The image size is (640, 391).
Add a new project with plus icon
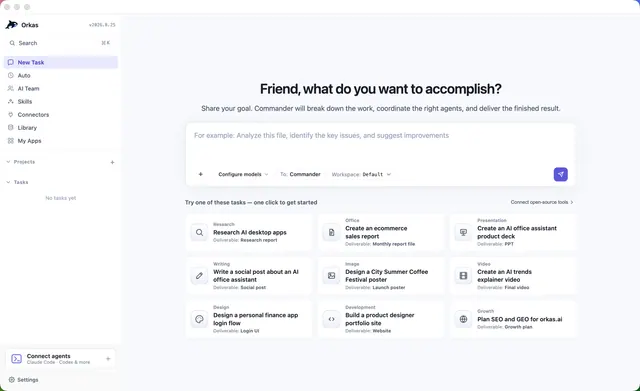112,162
